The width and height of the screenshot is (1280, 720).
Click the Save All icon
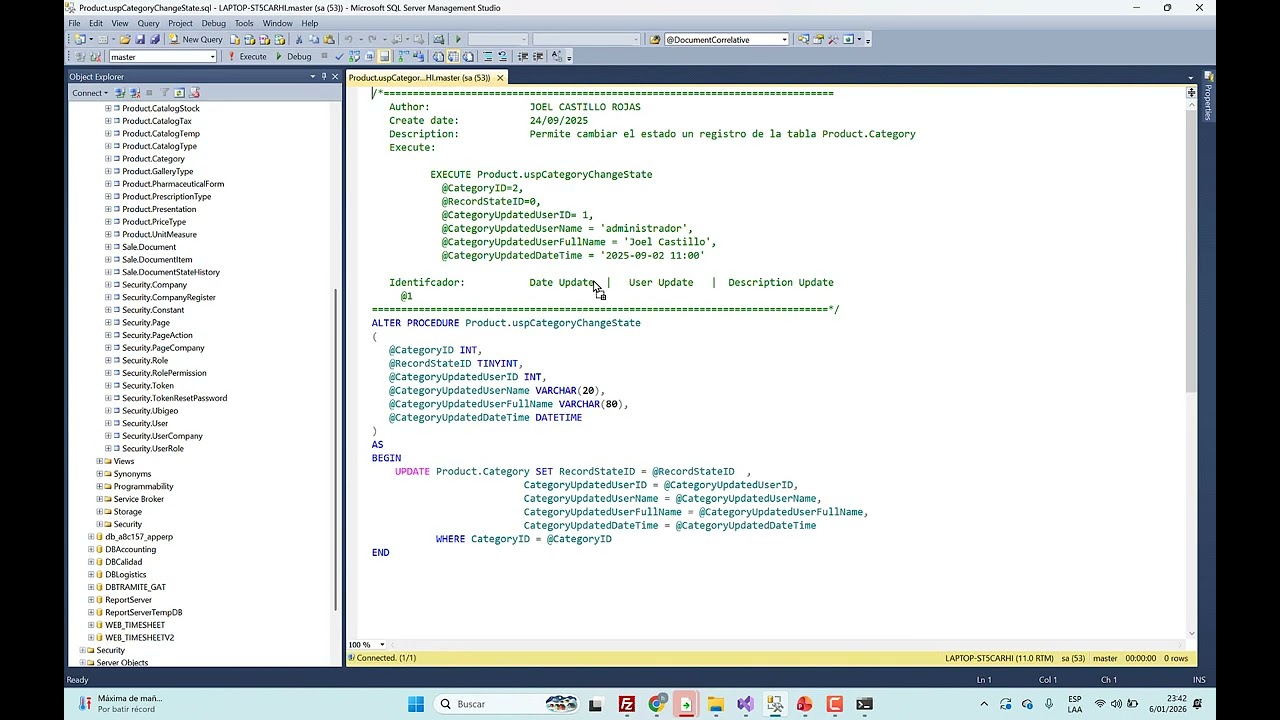click(x=155, y=40)
